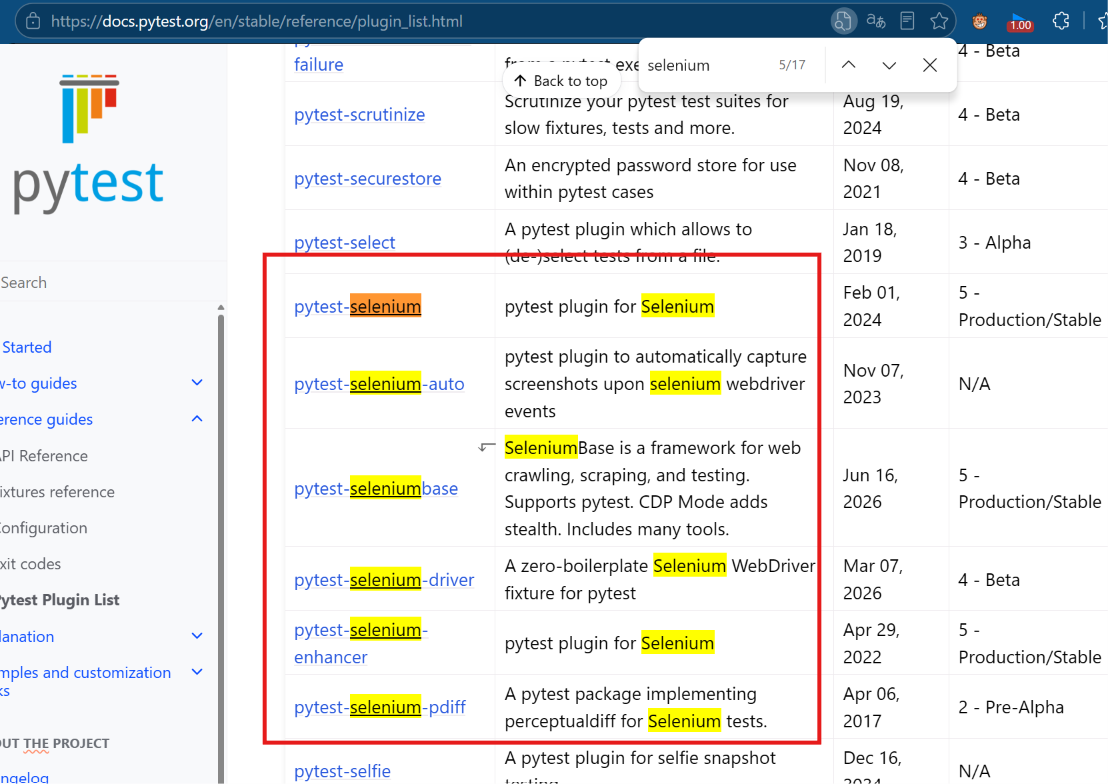The width and height of the screenshot is (1108, 784).
Task: Click the 3 - Alpha status cell
Action: pos(994,242)
